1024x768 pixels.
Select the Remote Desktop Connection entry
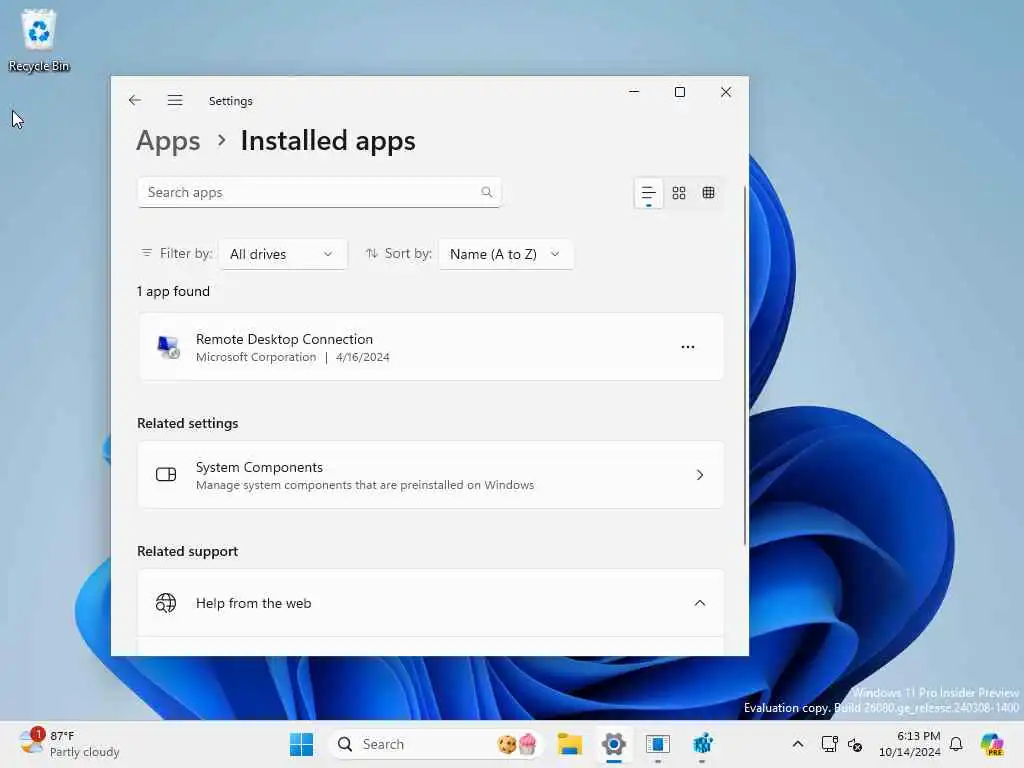pos(430,347)
